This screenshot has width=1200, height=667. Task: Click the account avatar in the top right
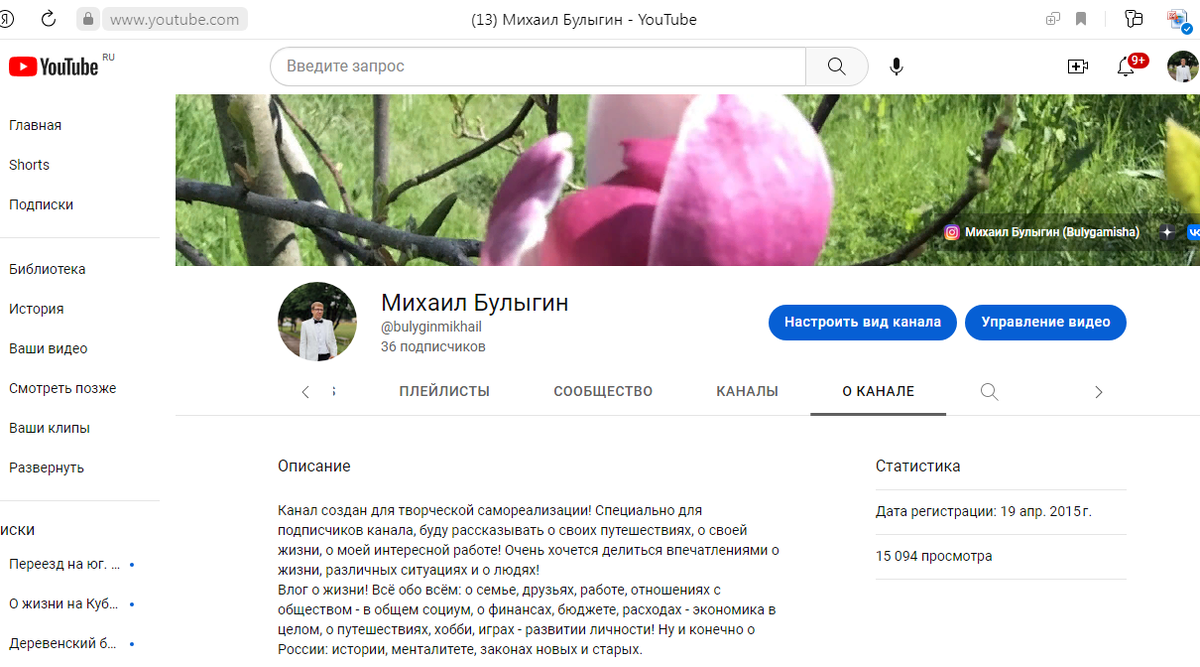(1182, 67)
